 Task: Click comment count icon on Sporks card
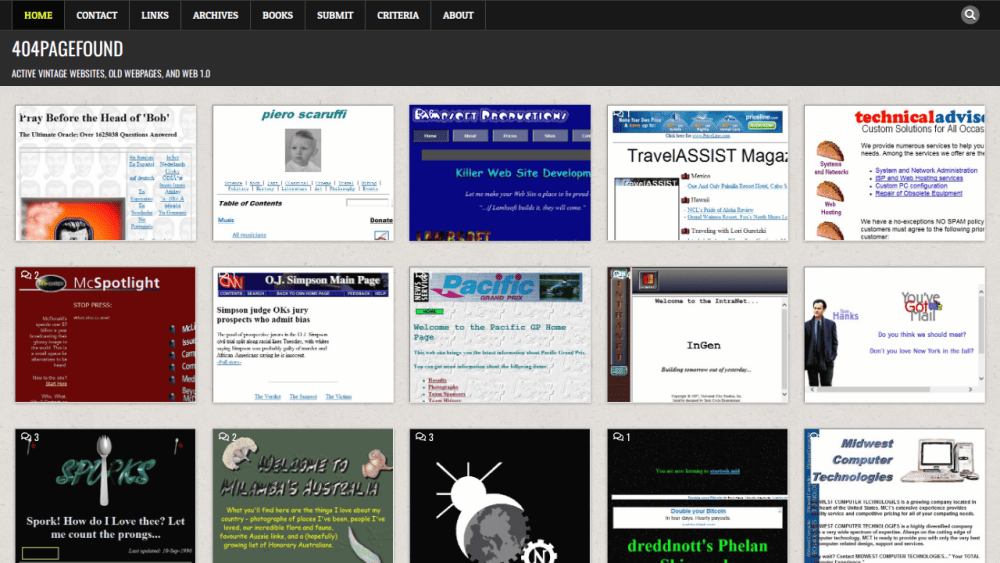(29, 437)
